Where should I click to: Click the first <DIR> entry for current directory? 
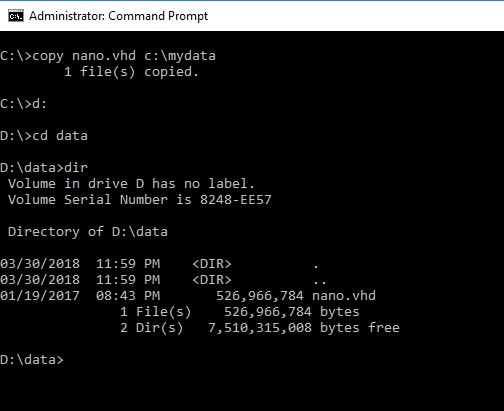tap(212, 264)
